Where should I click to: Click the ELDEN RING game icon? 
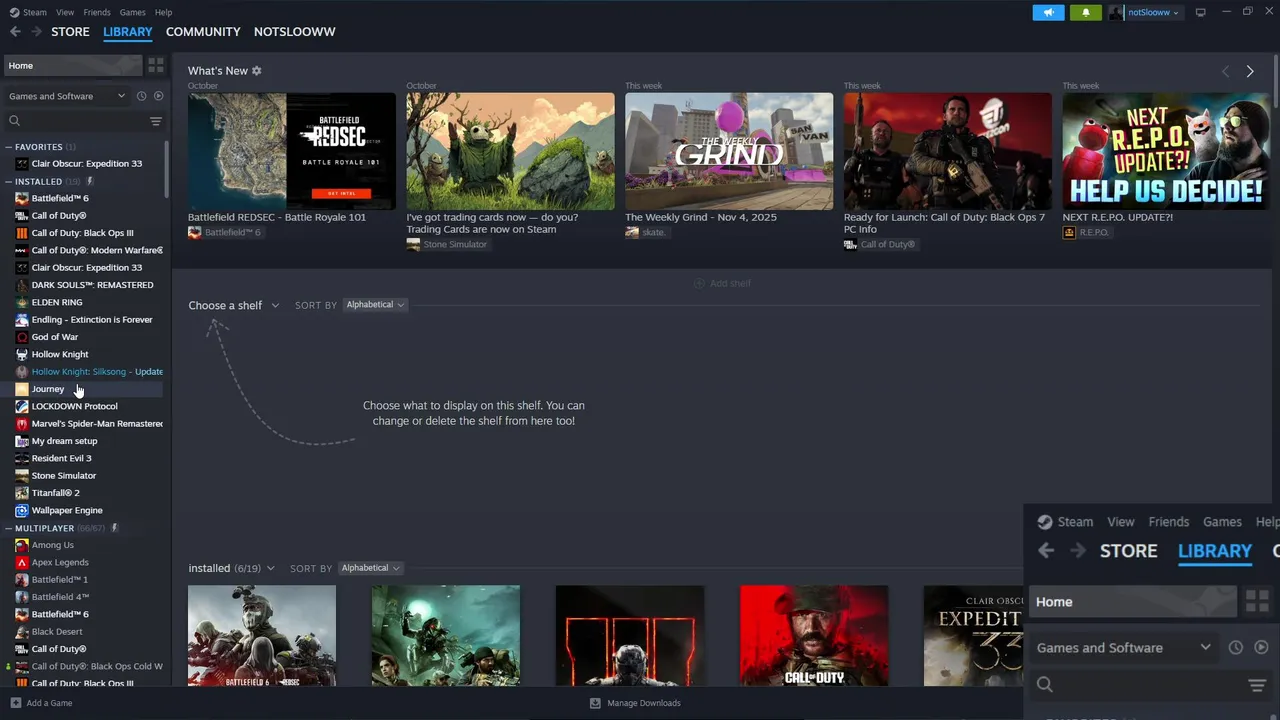tap(22, 302)
